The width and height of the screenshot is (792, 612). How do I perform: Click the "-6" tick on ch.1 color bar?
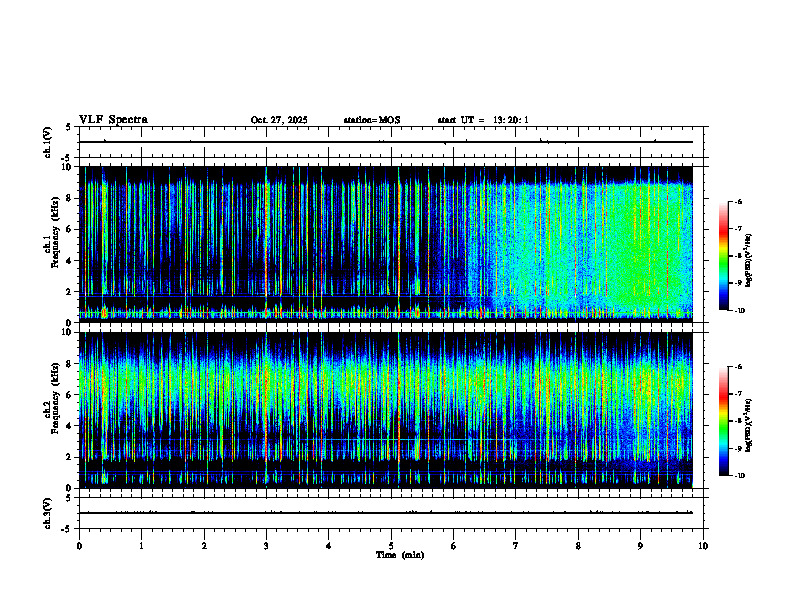pos(738,201)
